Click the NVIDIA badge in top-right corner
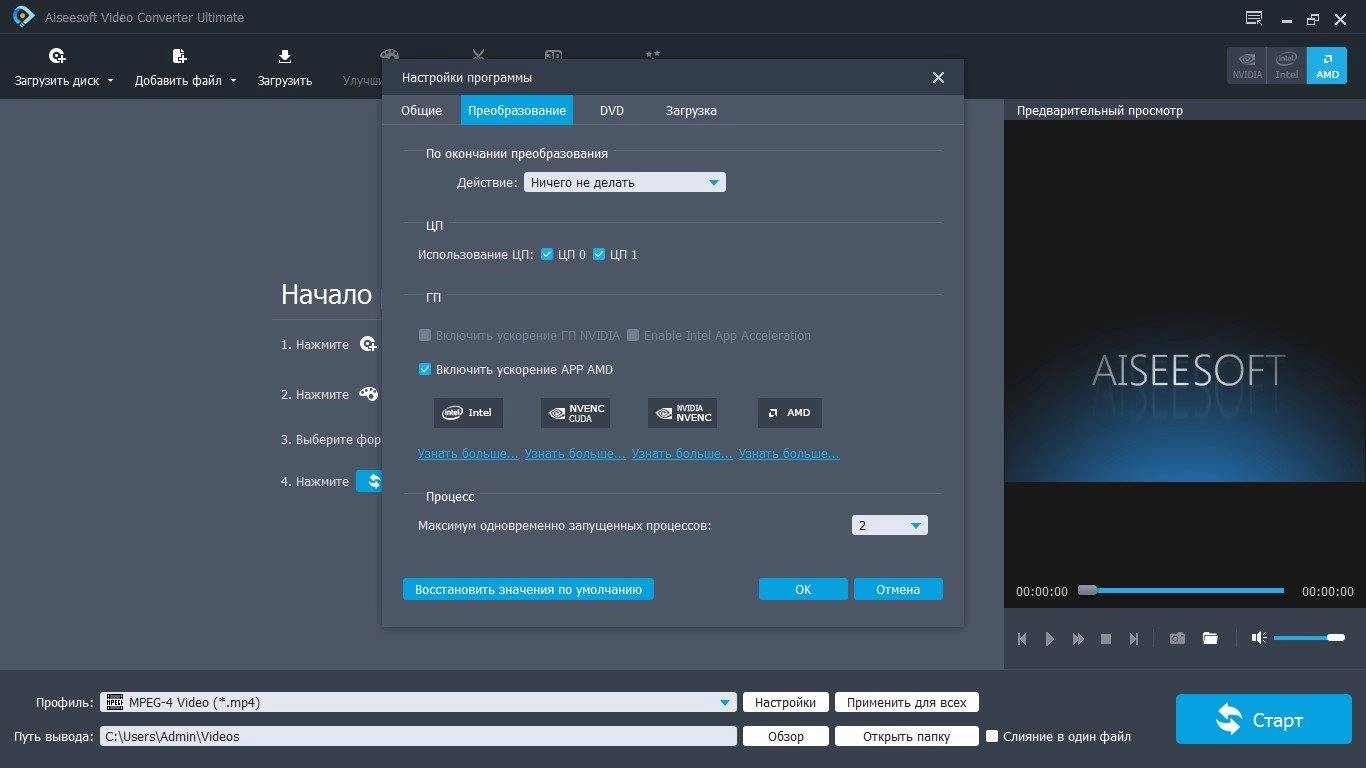This screenshot has height=768, width=1366. [1247, 65]
